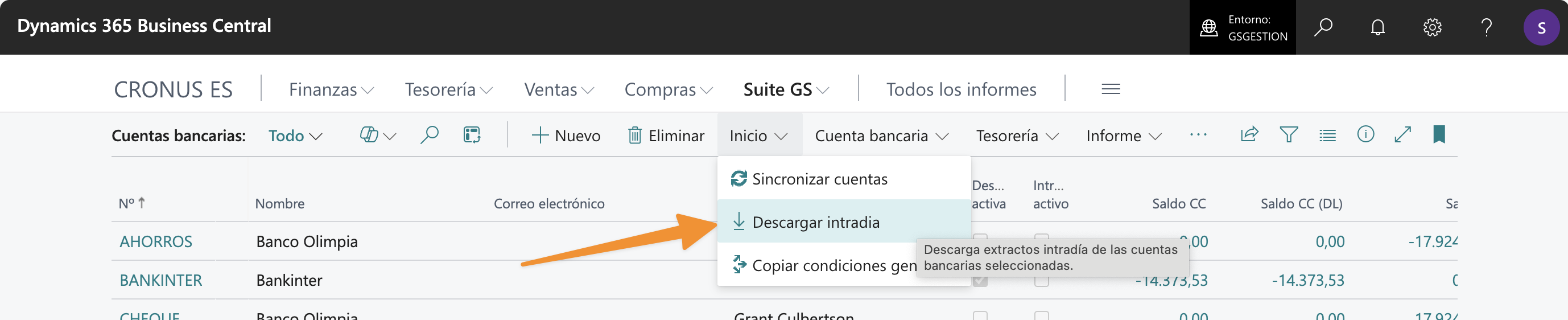Image resolution: width=1568 pixels, height=320 pixels.
Task: Show more actions ellipsis
Action: click(x=1198, y=135)
